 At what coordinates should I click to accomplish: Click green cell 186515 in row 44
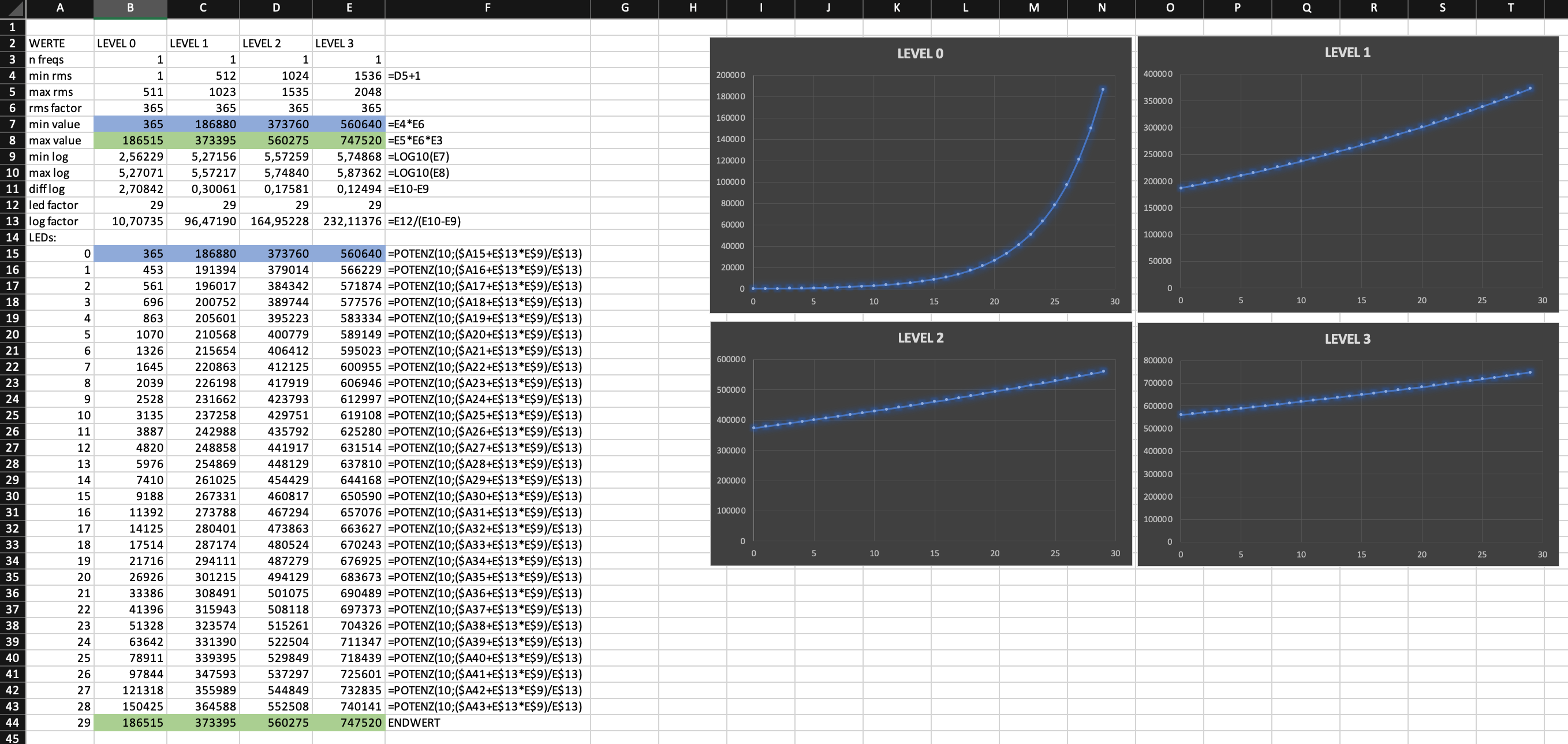[130, 723]
